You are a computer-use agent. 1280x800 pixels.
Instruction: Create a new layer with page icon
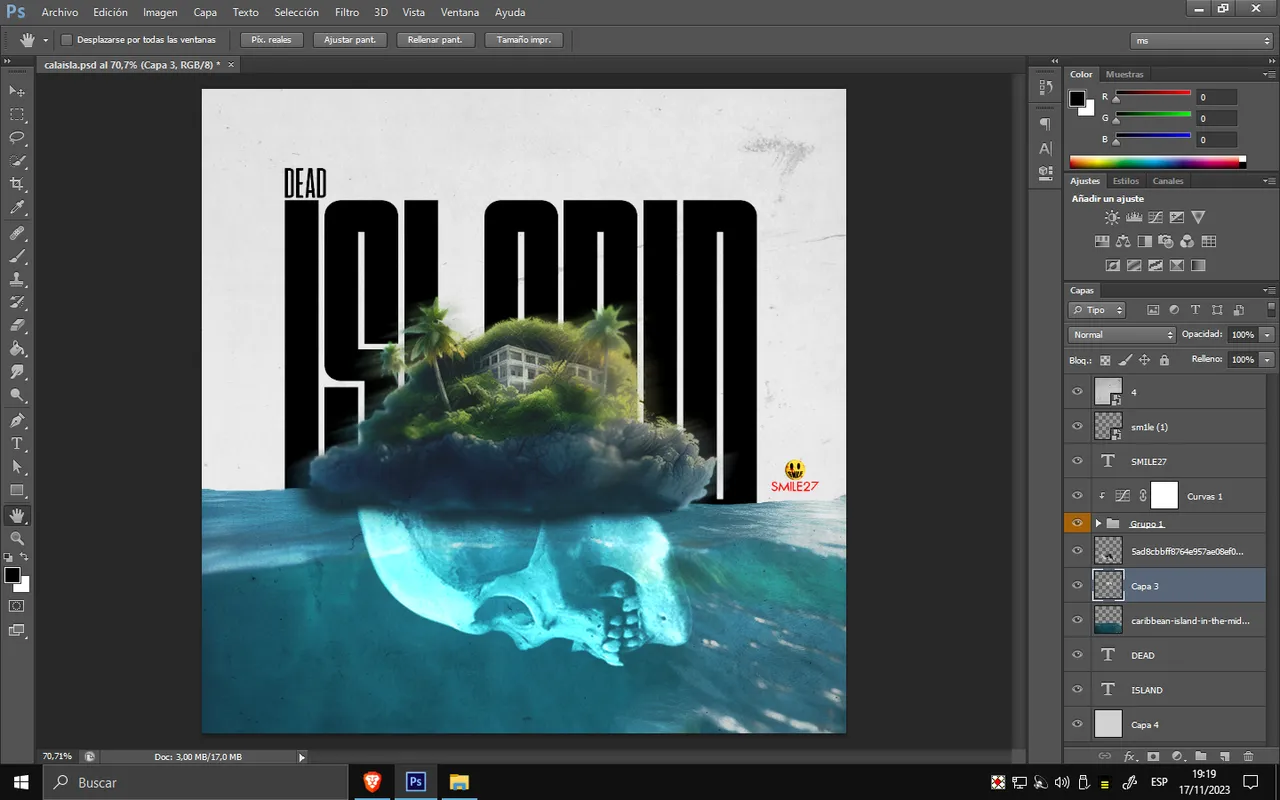pyautogui.click(x=1224, y=757)
